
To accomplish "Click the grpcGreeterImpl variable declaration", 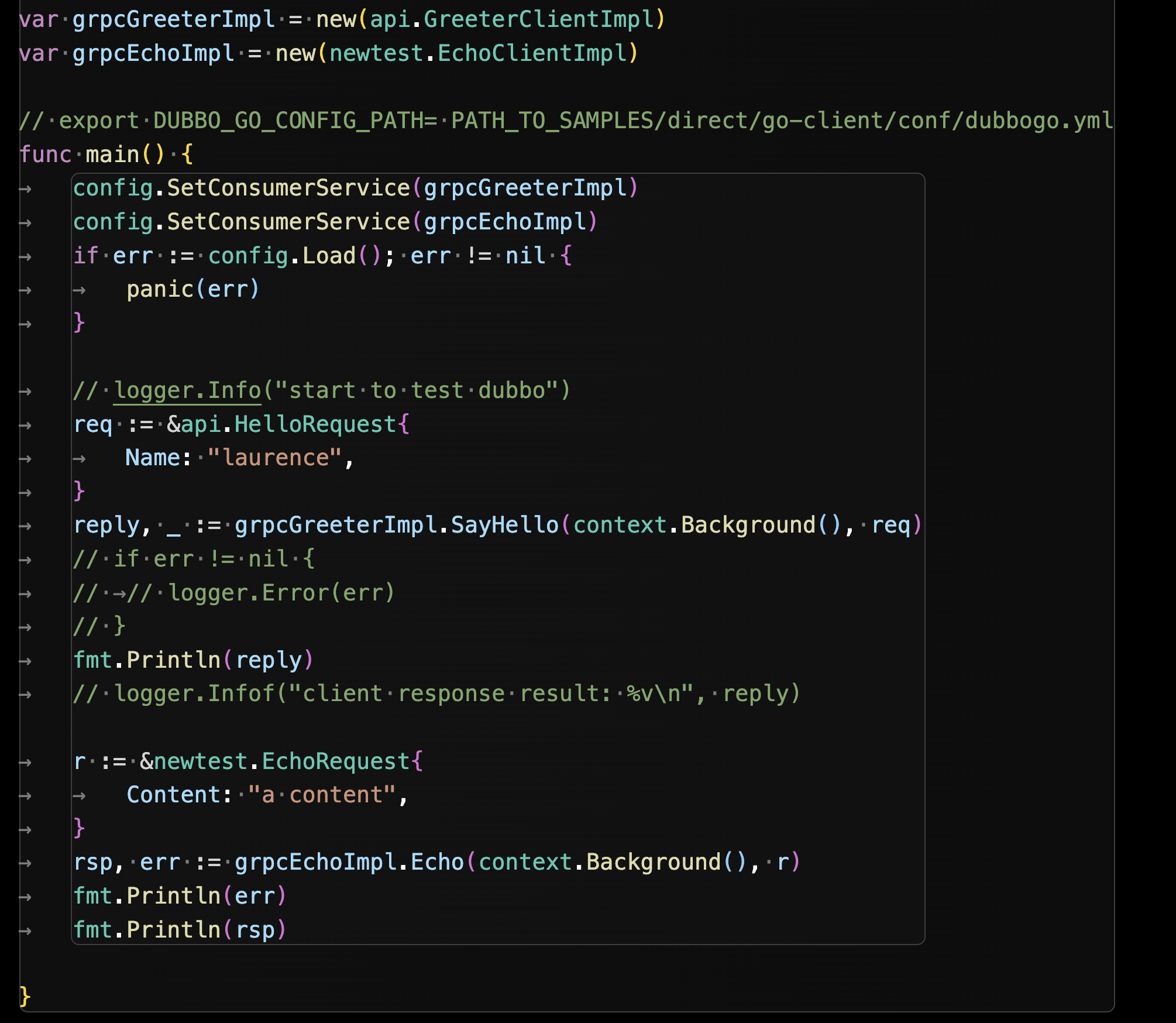I will tap(173, 19).
